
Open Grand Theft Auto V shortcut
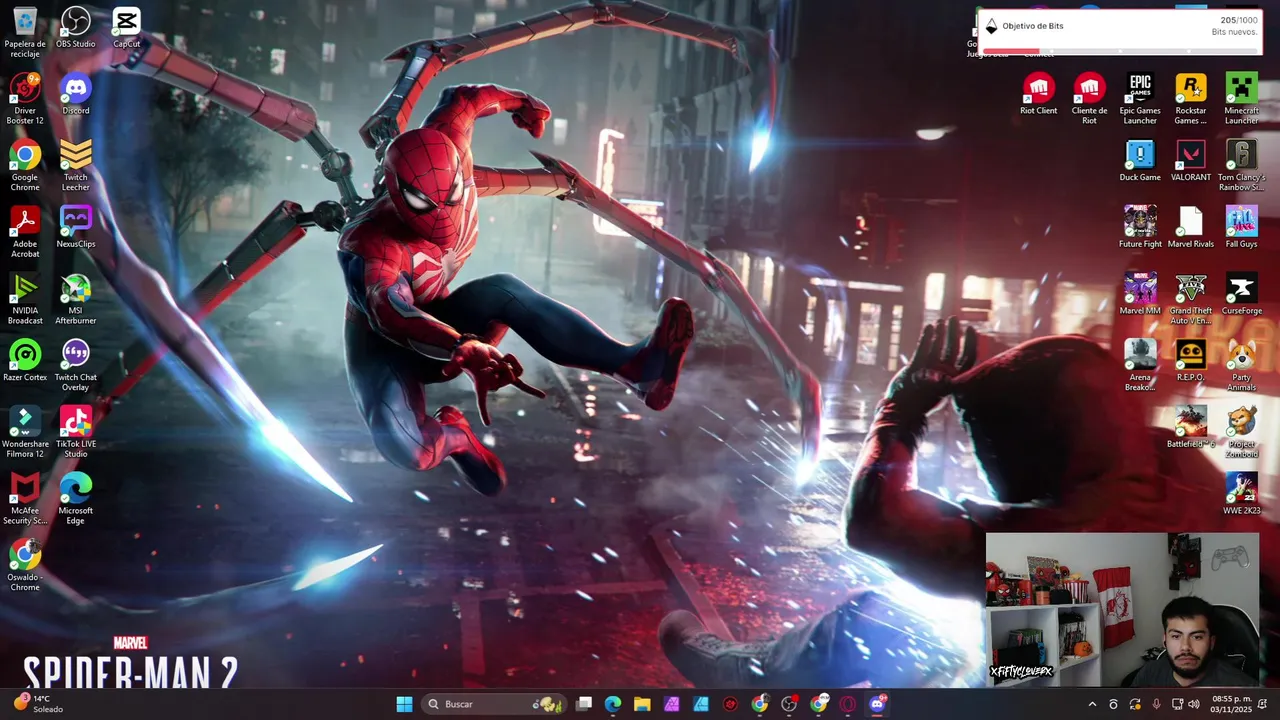[x=1190, y=299]
